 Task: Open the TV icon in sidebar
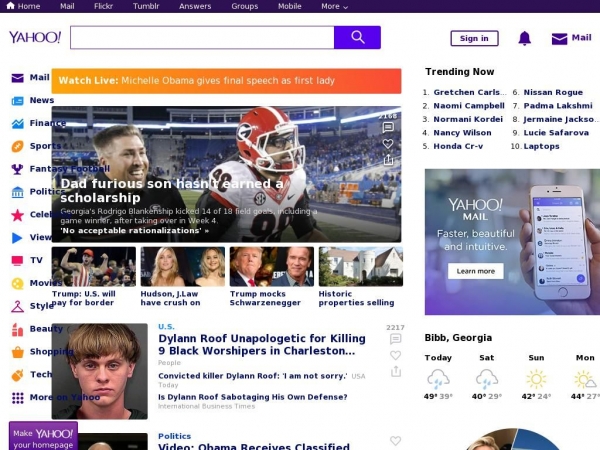[17, 261]
